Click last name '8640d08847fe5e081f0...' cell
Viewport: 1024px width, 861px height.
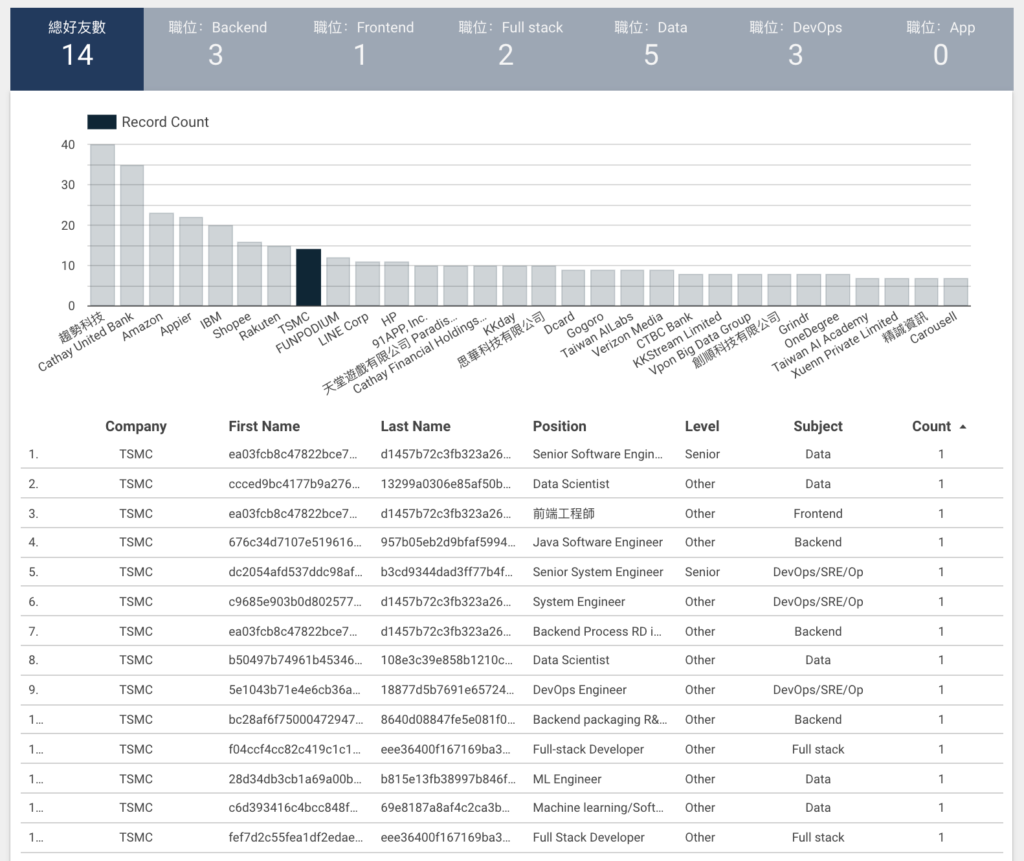click(447, 719)
